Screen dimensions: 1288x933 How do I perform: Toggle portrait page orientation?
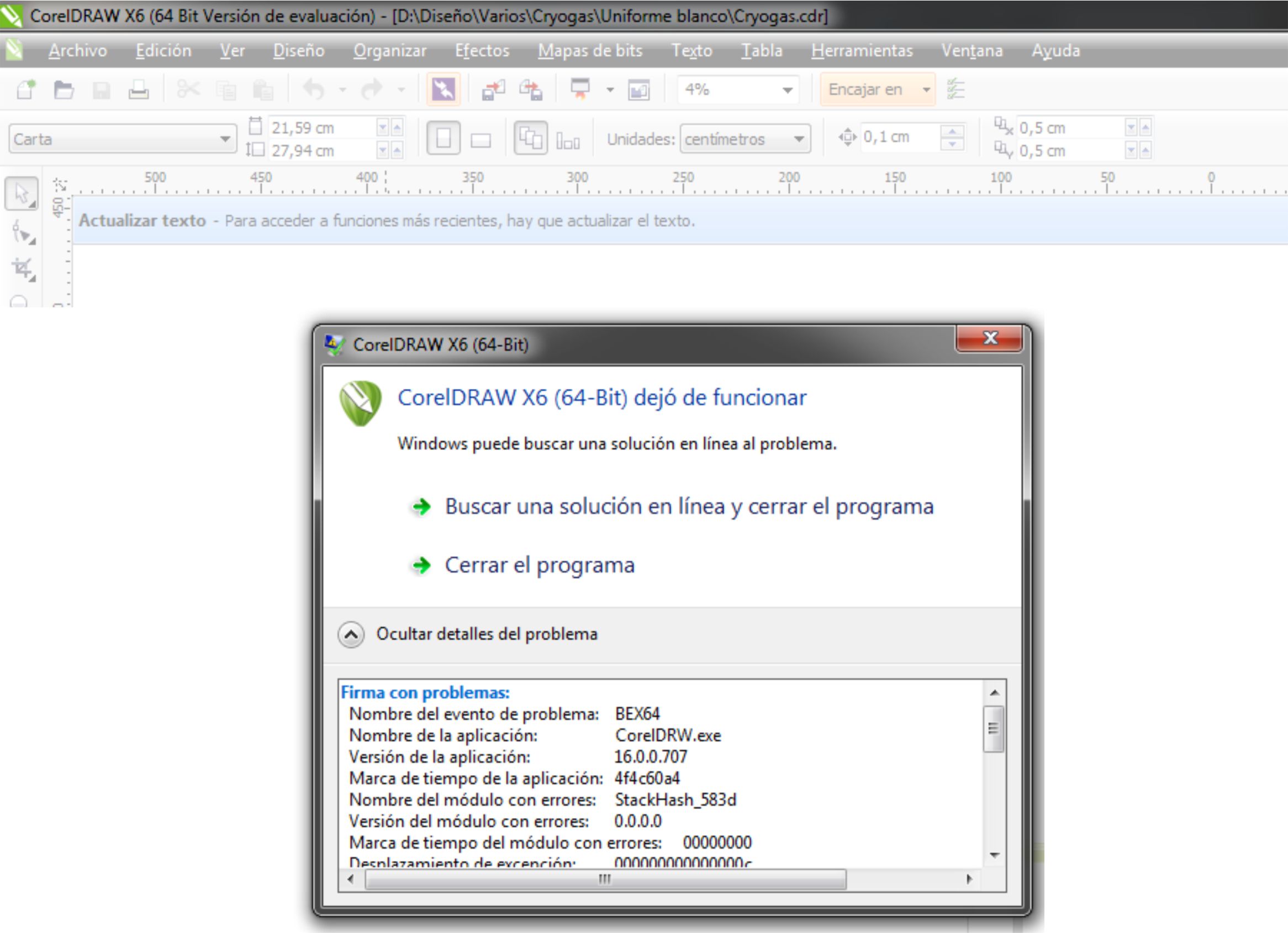[x=443, y=138]
